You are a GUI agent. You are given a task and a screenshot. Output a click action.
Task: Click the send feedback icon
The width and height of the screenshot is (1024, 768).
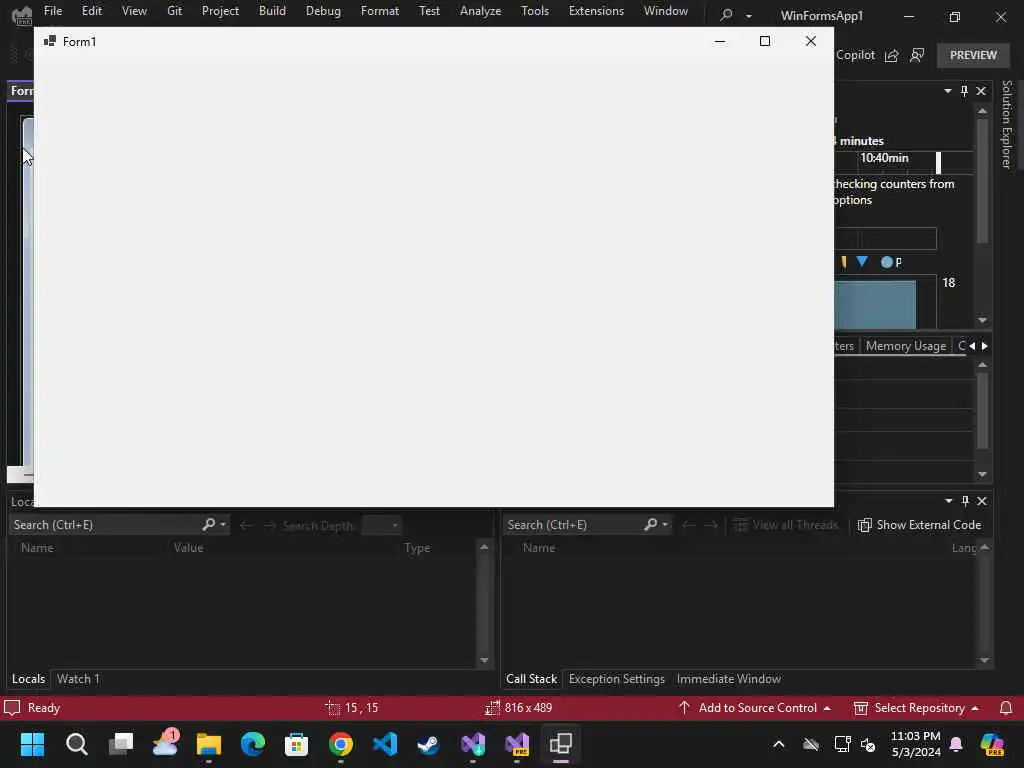pos(917,56)
